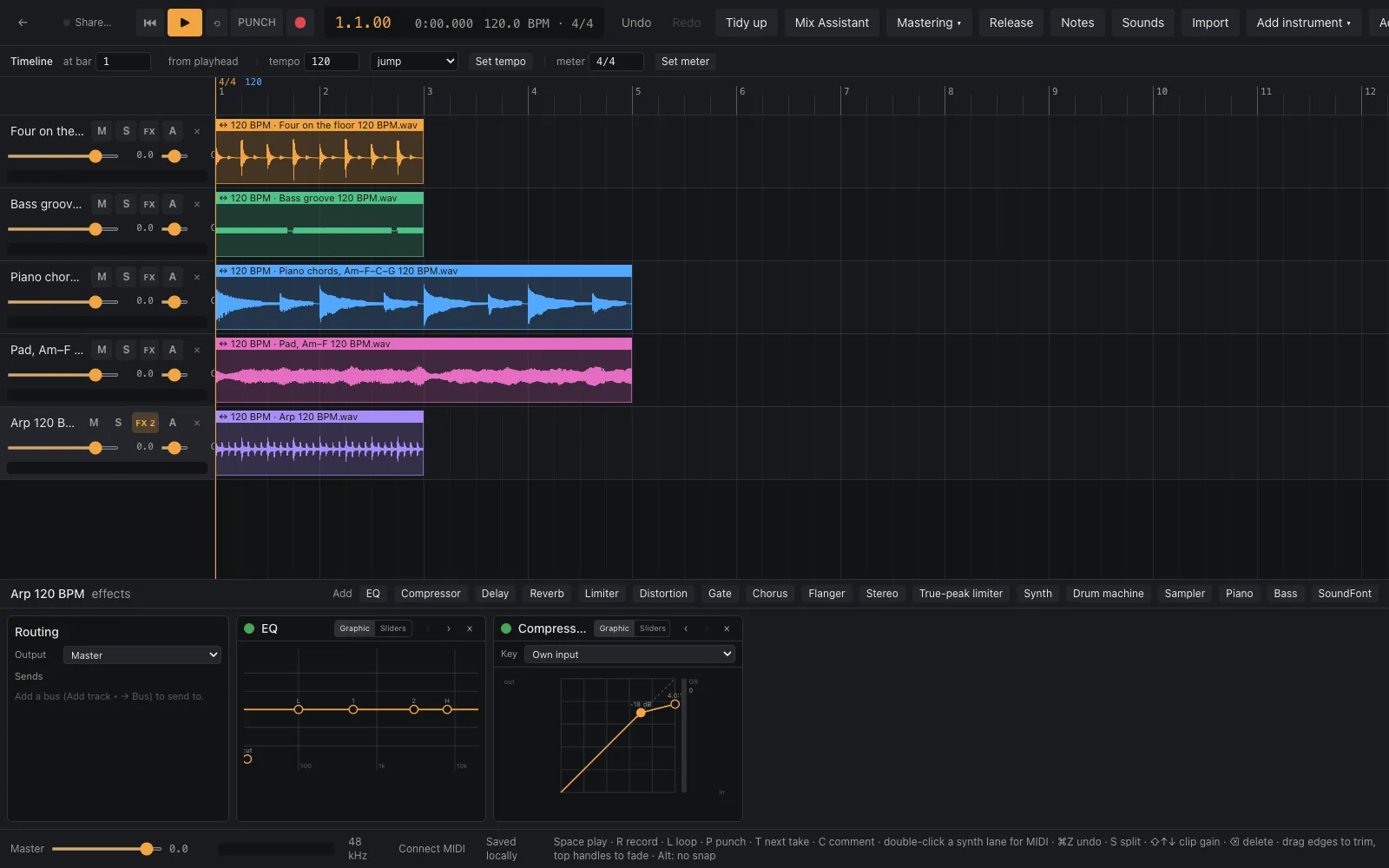Select EQ Graphic view tab
Viewport: 1389px width, 868px height.
point(354,628)
